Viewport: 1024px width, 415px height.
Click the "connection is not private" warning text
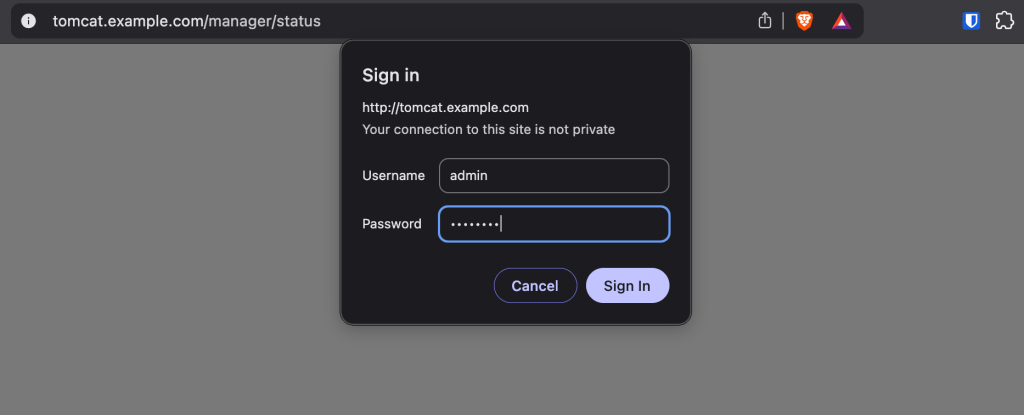point(488,129)
